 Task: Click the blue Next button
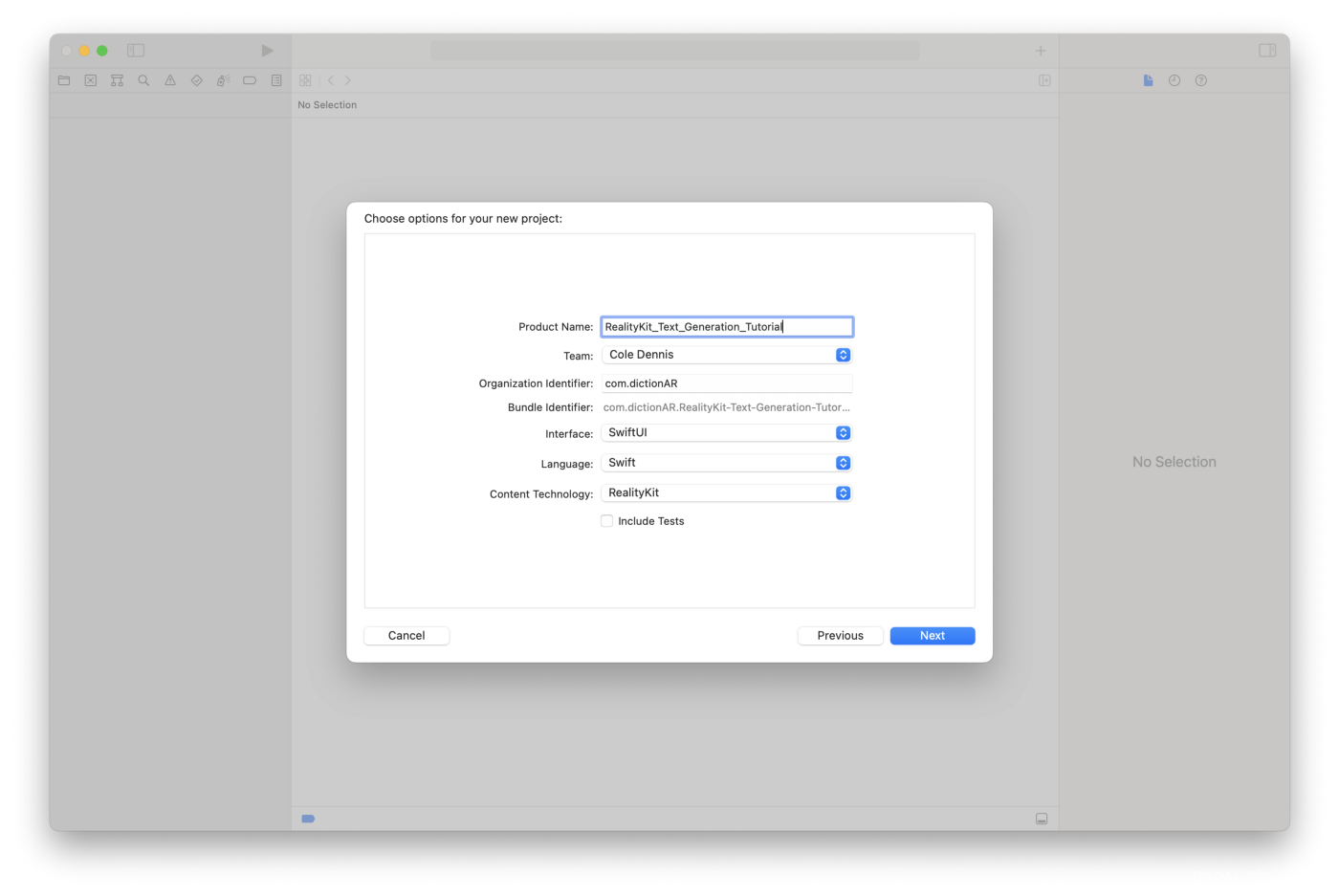click(x=932, y=635)
